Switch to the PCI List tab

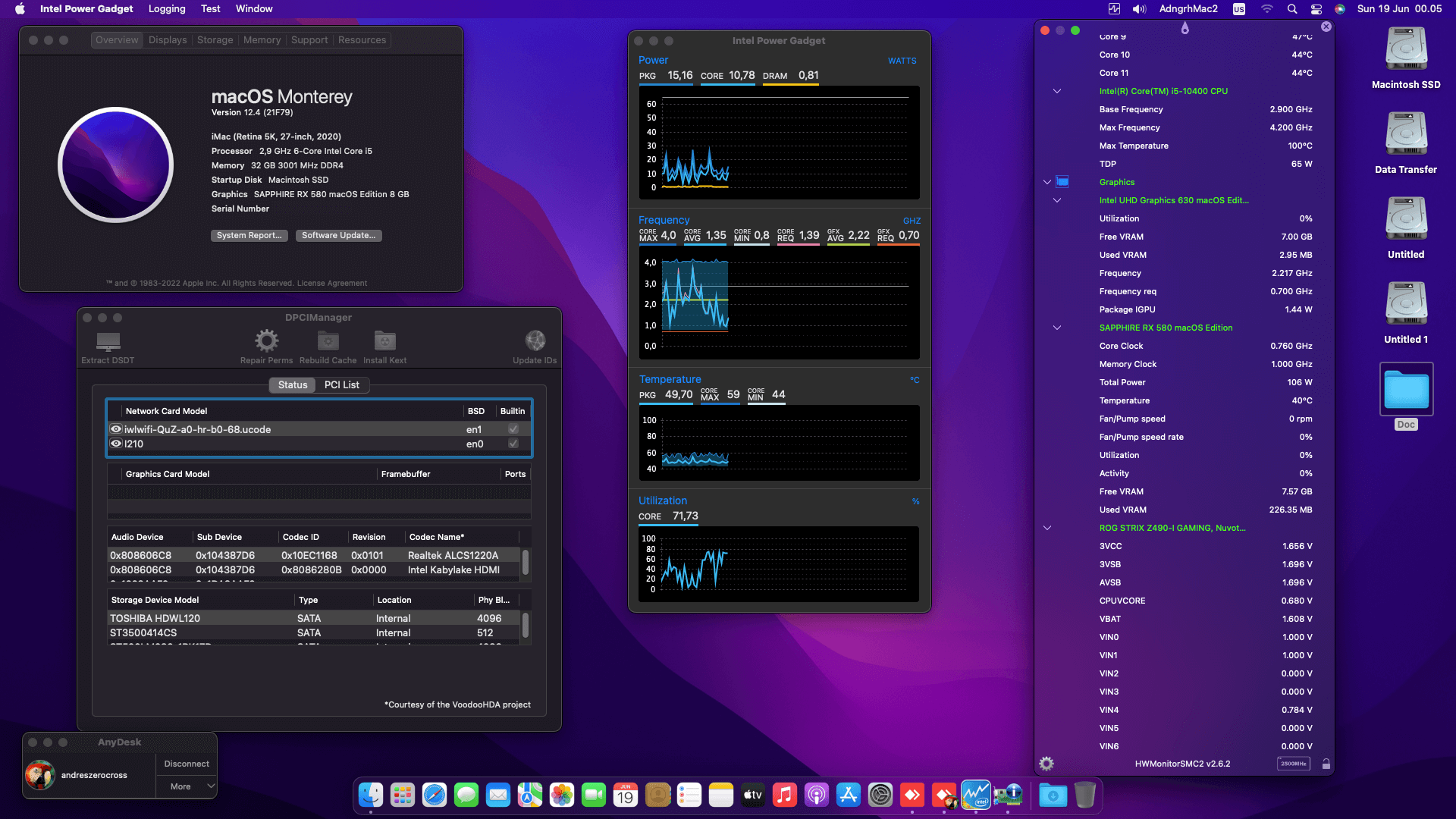click(342, 384)
